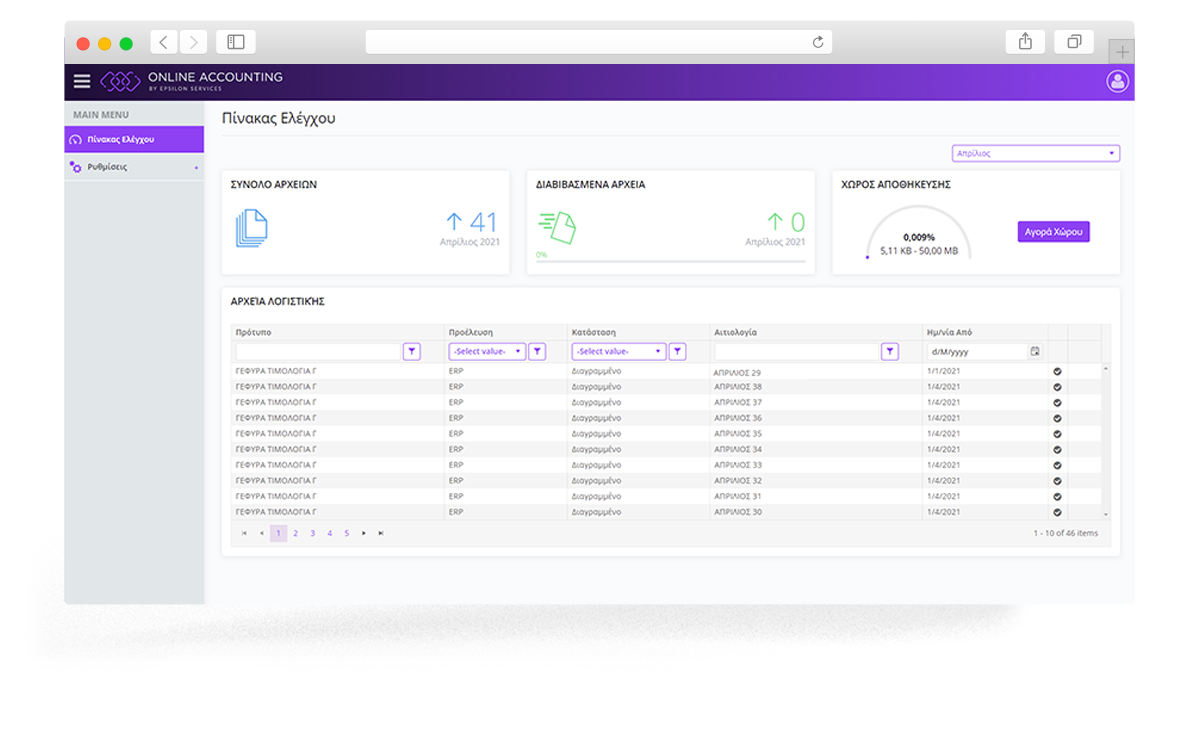Screen dimensions: 1200x738
Task: Toggle the check mark on ΑΠΡΙΛΙΟΣ 36 row
Action: click(1058, 418)
